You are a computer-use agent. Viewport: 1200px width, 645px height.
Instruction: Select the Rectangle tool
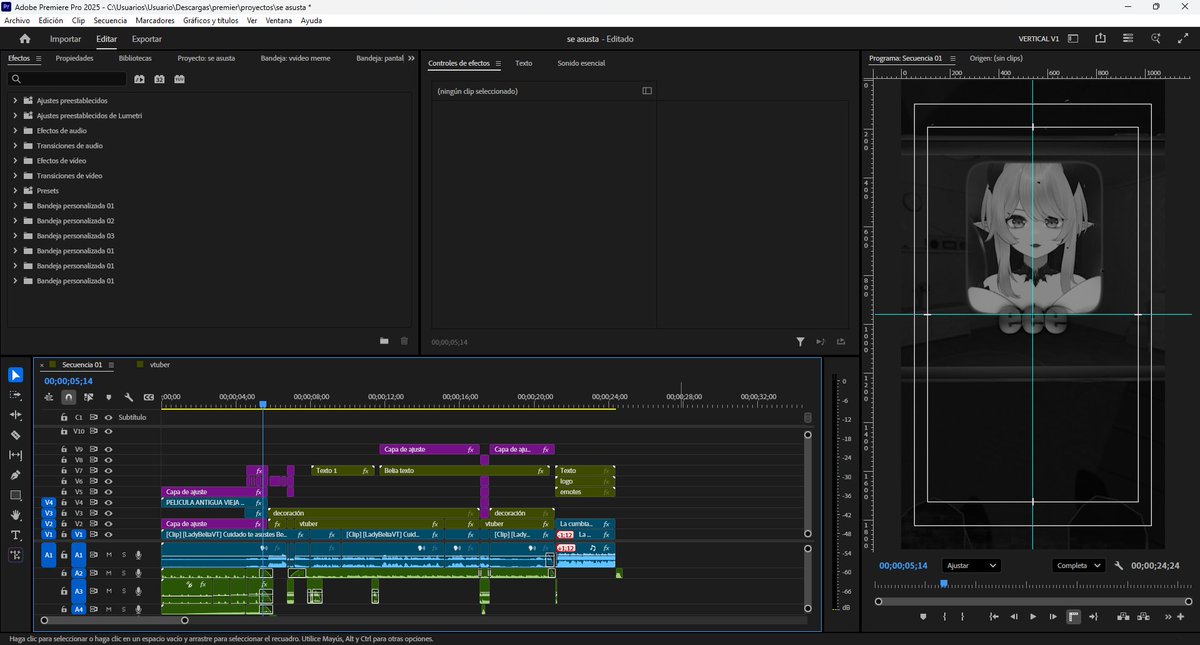click(15, 495)
